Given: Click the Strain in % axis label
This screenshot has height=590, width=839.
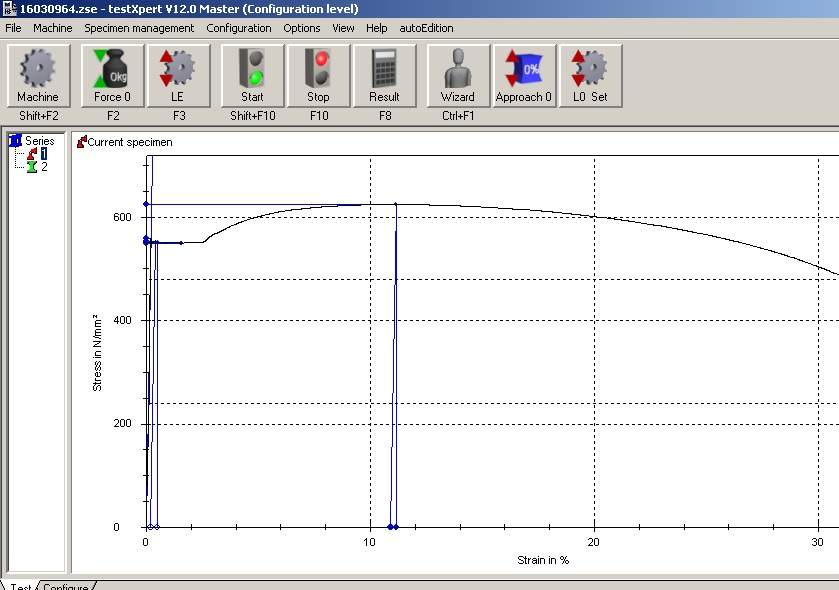Looking at the screenshot, I should (543, 560).
